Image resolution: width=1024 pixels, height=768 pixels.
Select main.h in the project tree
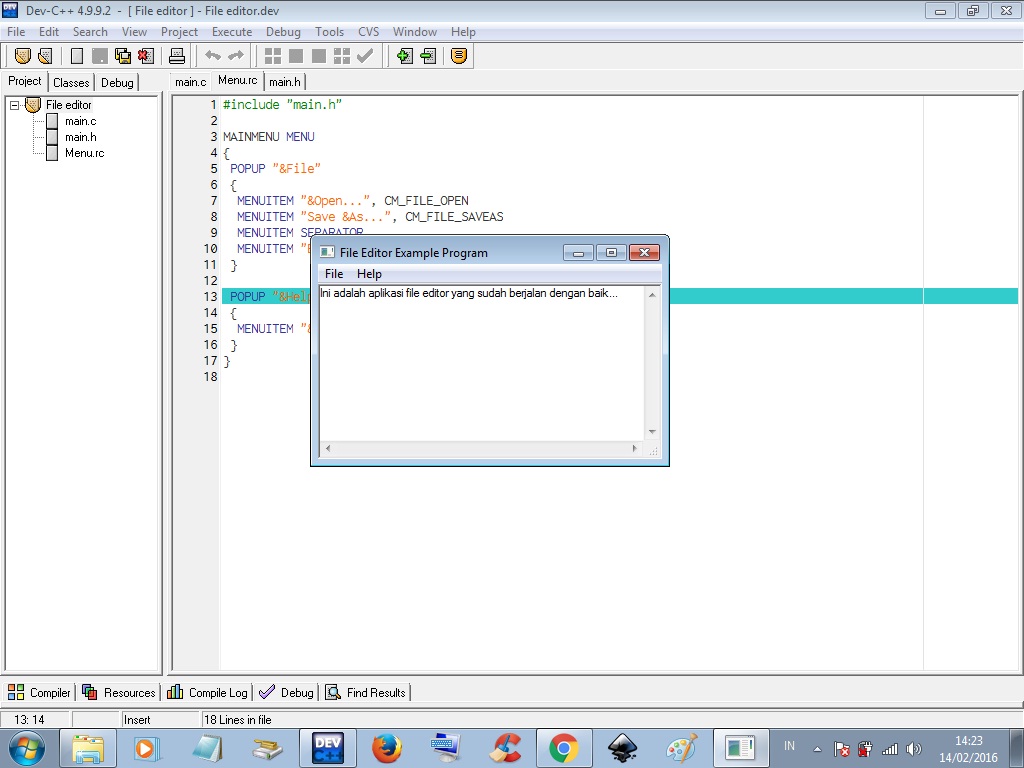pyautogui.click(x=80, y=137)
